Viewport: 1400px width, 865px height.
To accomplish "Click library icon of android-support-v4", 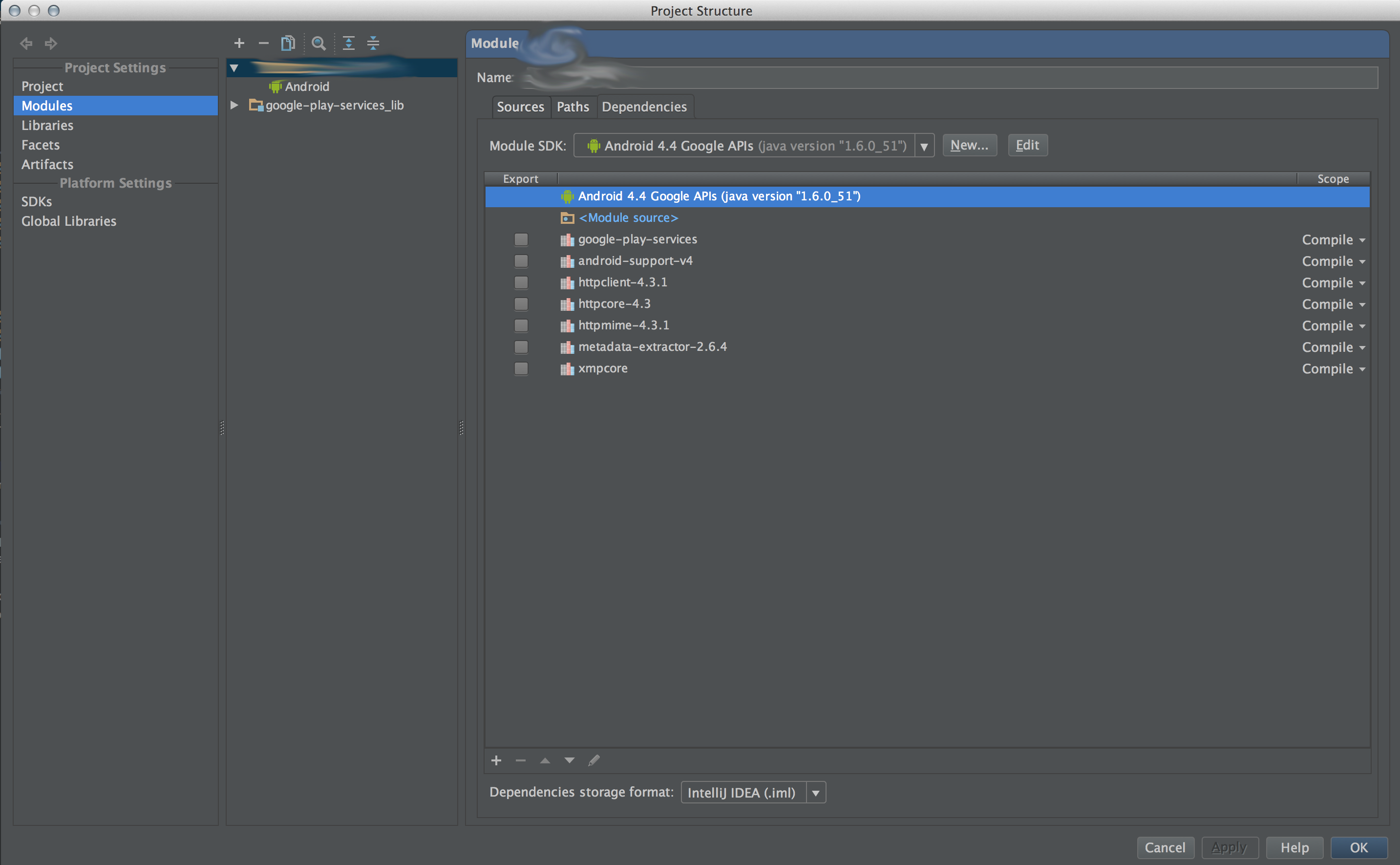I will [x=567, y=261].
